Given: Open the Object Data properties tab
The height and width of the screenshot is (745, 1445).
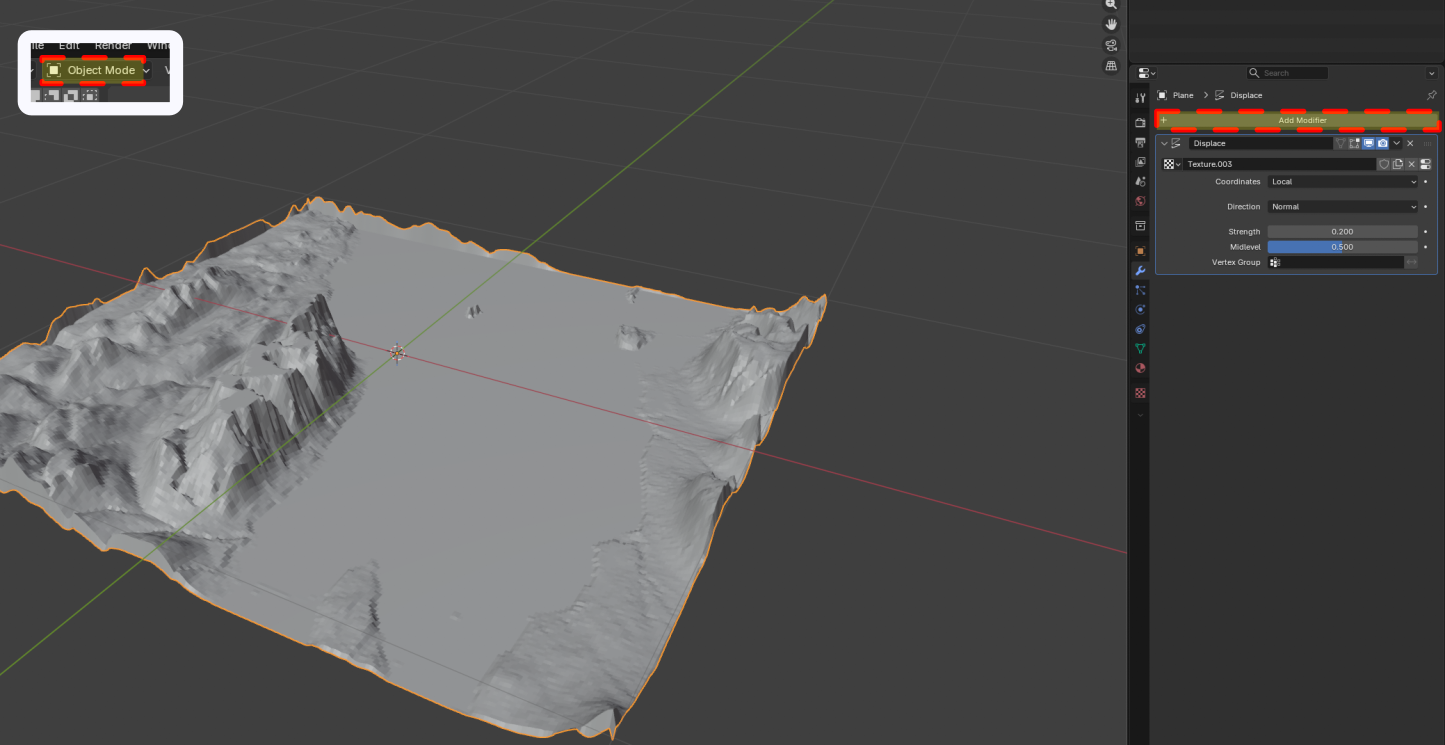Looking at the screenshot, I should pyautogui.click(x=1140, y=349).
